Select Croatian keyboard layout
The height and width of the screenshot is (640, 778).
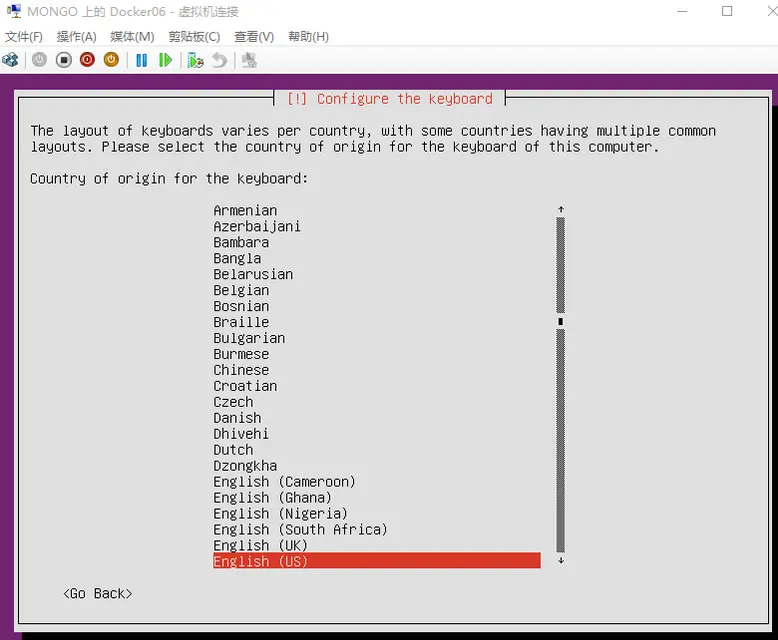click(x=245, y=386)
